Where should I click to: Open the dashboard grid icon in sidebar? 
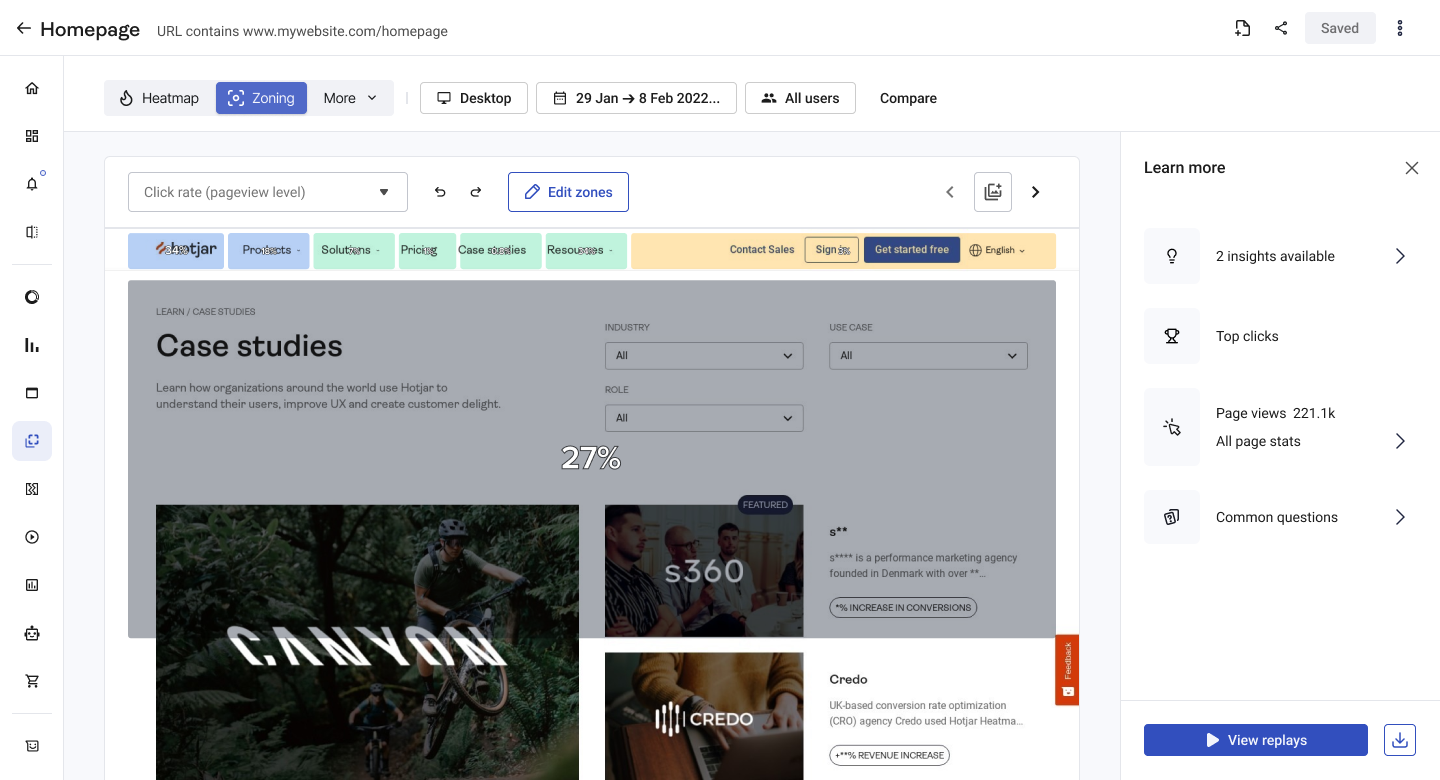pos(32,136)
